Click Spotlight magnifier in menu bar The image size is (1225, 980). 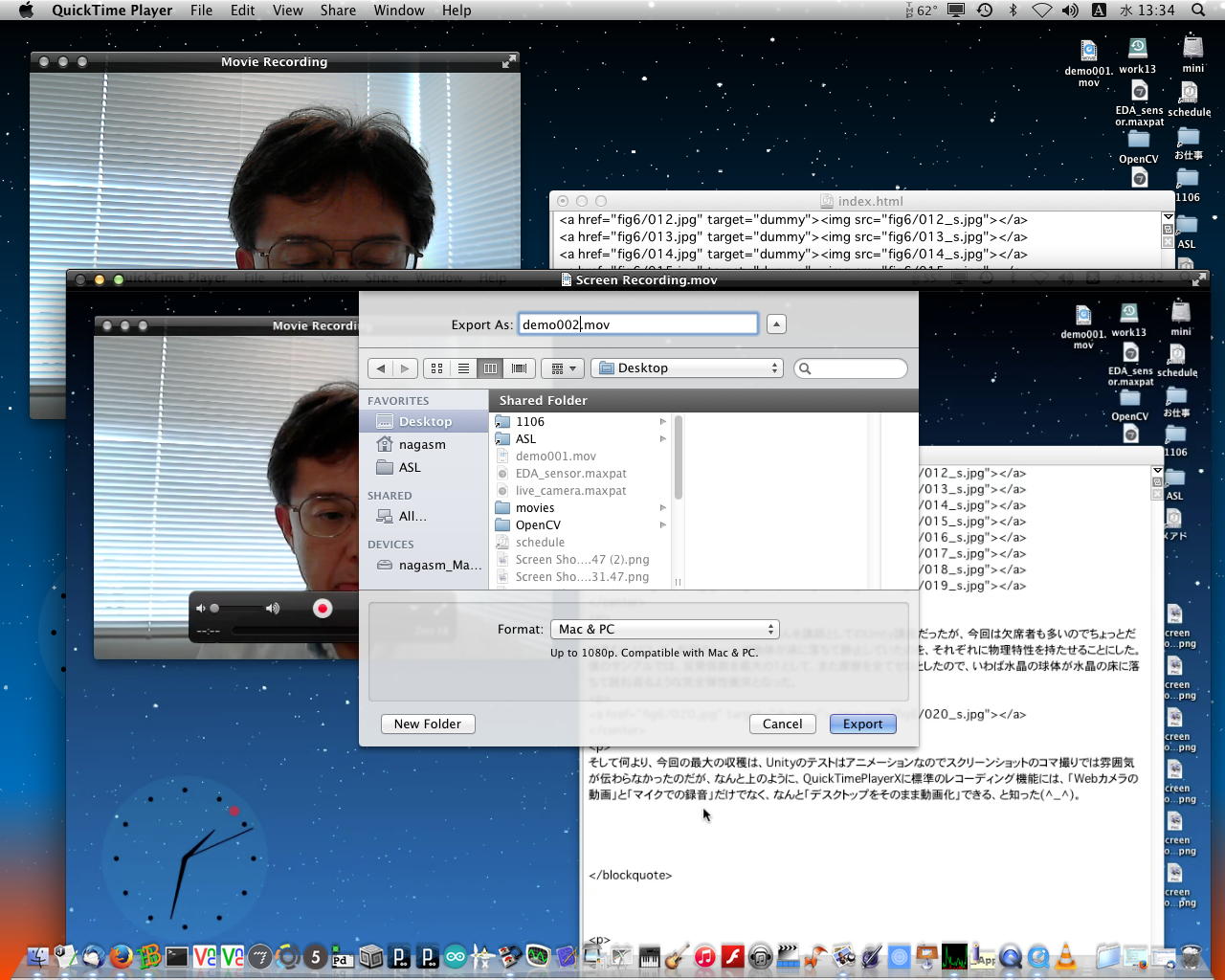tap(1198, 11)
